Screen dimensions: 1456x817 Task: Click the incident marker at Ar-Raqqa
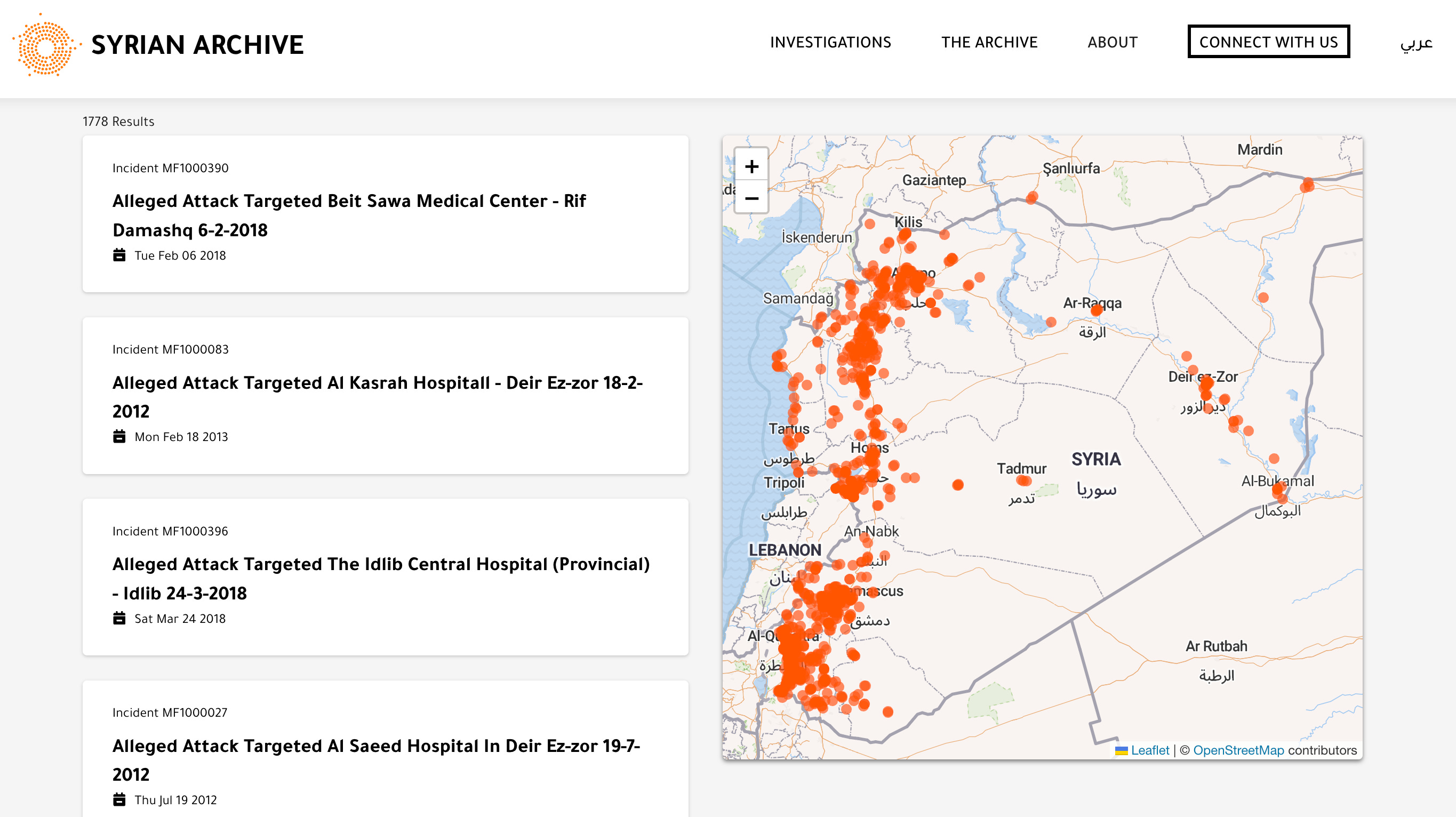[1097, 310]
